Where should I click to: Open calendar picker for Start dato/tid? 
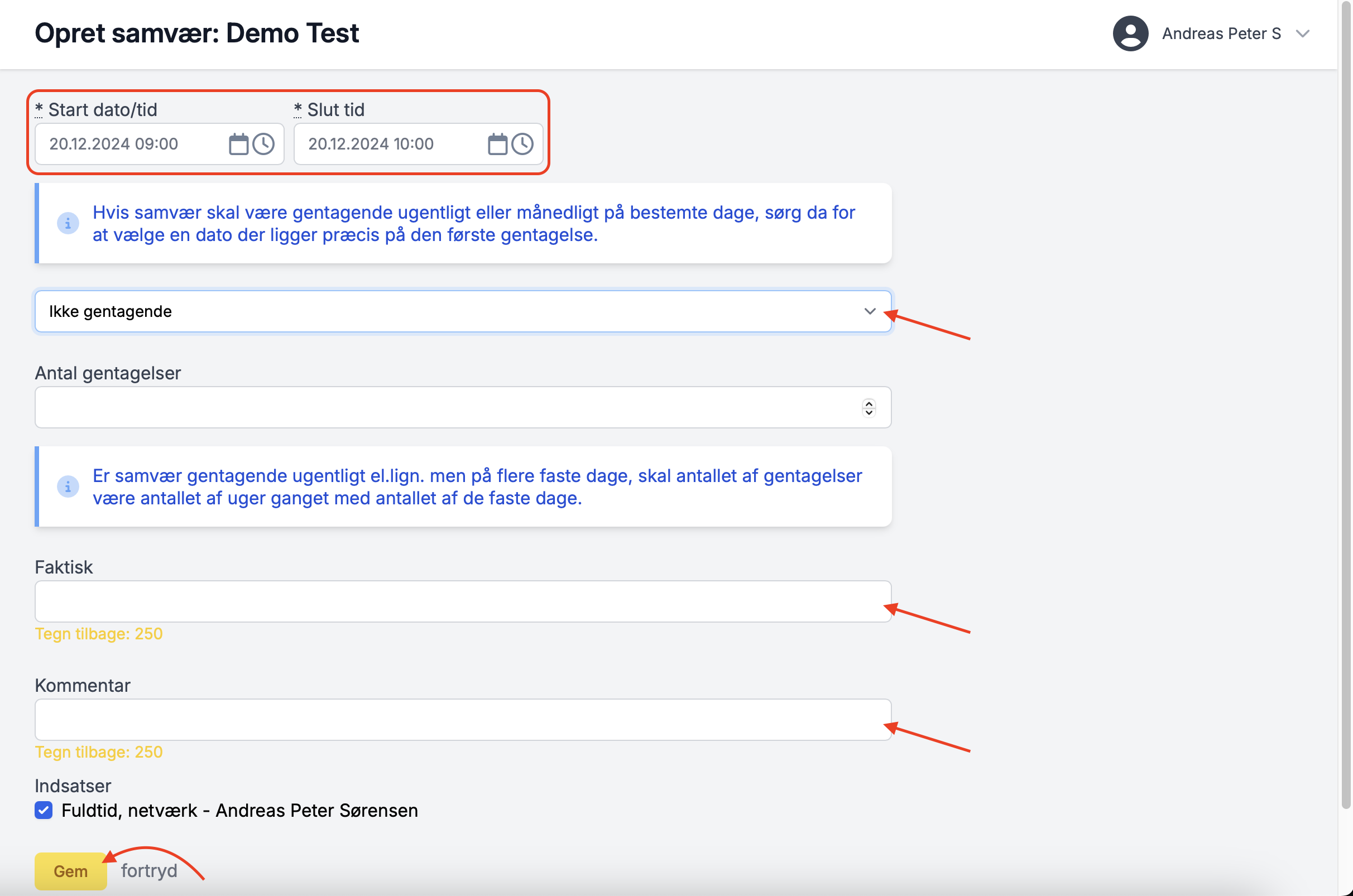[x=238, y=144]
